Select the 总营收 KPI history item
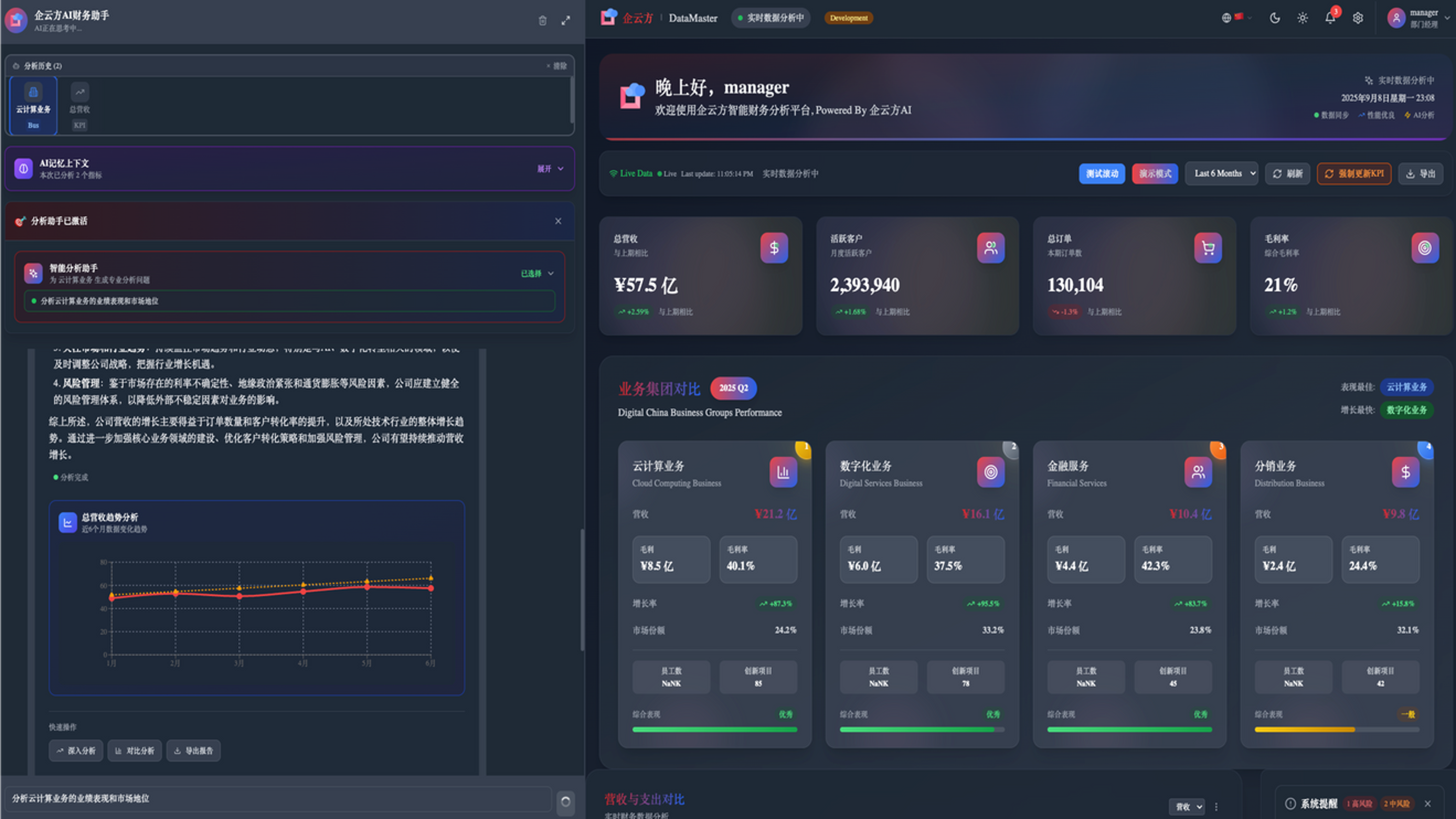Viewport: 1456px width, 819px height. [80, 106]
